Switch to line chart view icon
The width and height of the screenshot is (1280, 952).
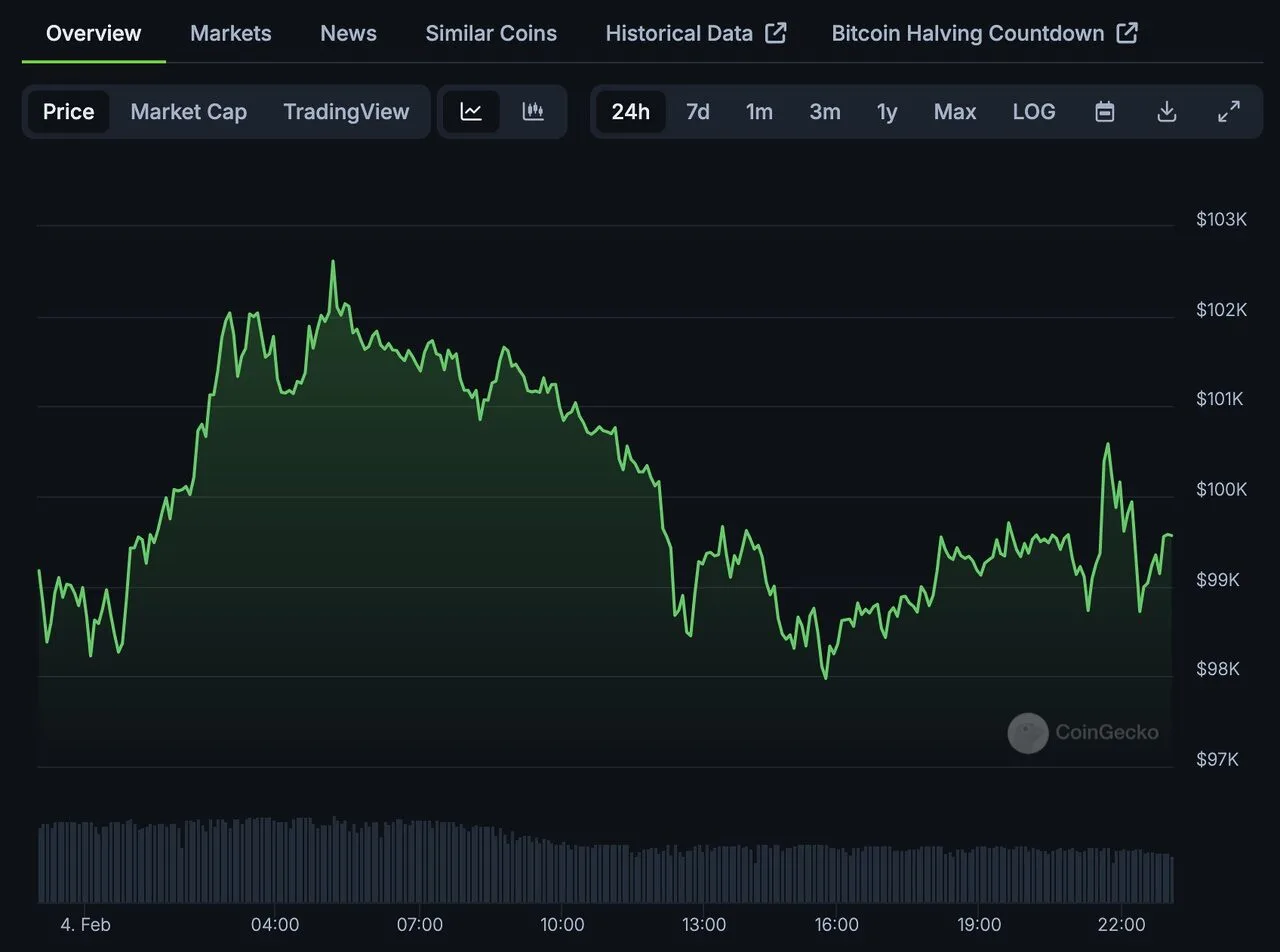point(471,111)
